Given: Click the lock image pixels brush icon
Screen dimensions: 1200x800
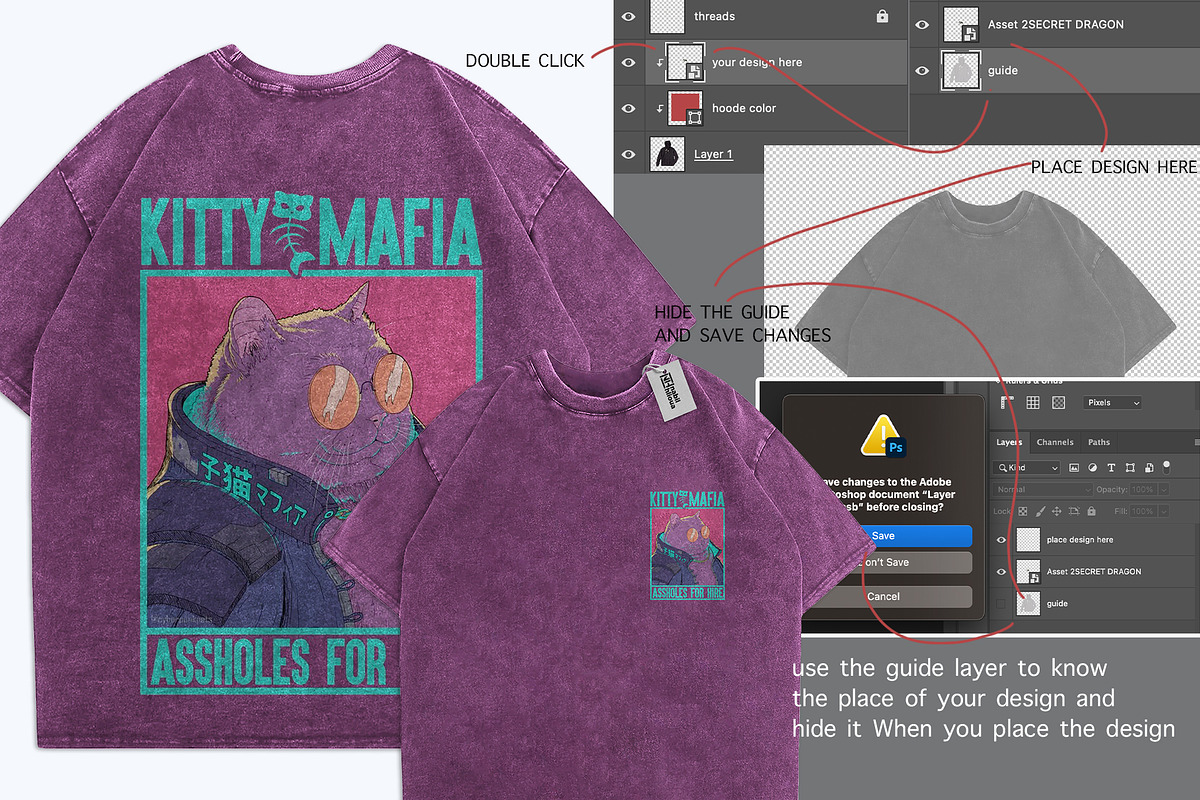Looking at the screenshot, I should coord(1040,511).
